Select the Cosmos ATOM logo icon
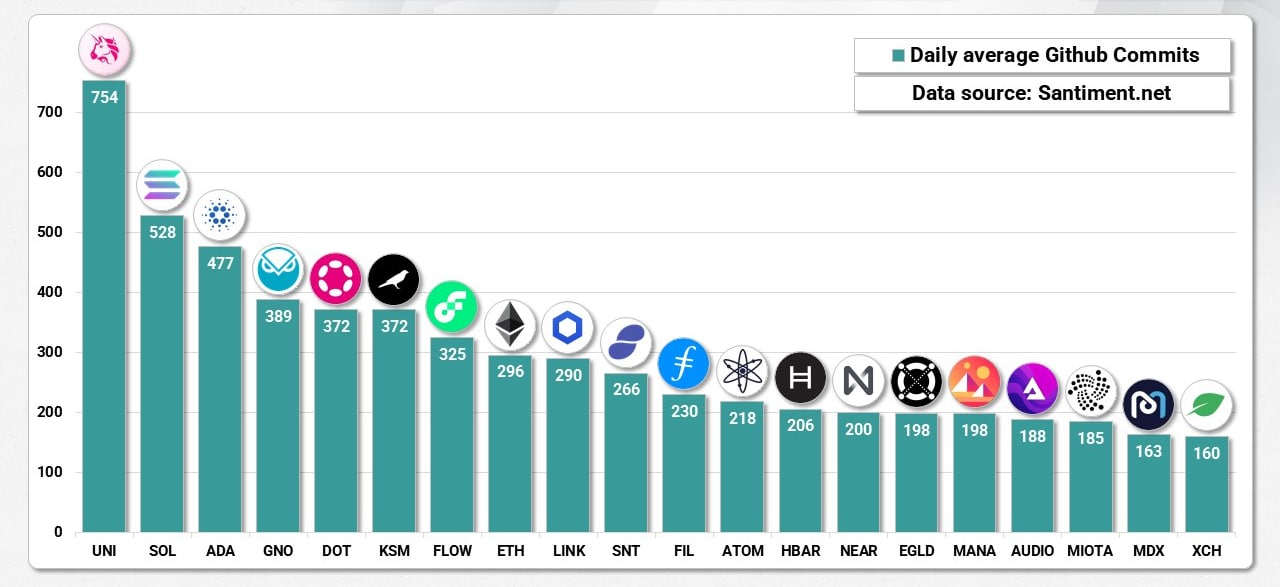Image resolution: width=1280 pixels, height=587 pixels. coord(742,372)
